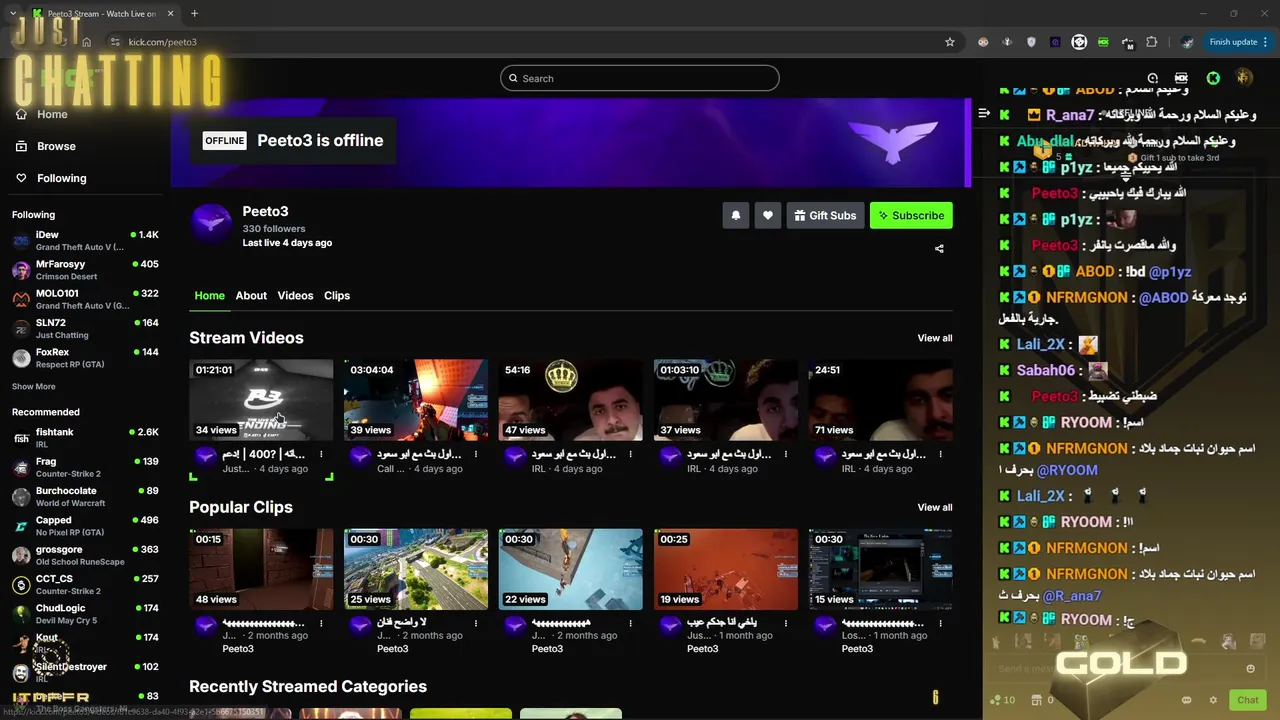Click the shield extension in browser toolbar
Viewport: 1280px width, 720px height.
coord(1031,42)
